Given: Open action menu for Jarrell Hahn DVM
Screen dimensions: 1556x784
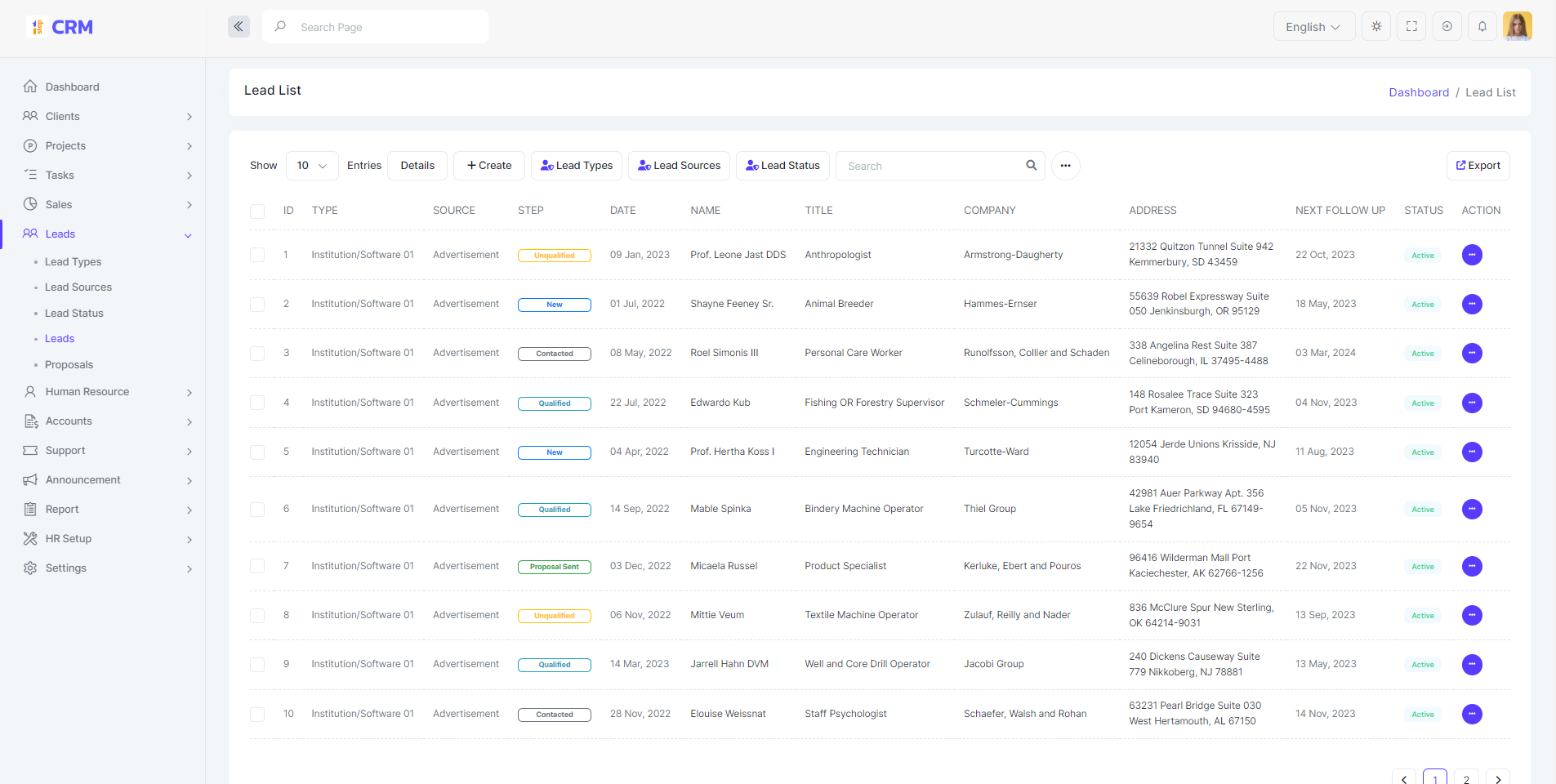Looking at the screenshot, I should coord(1472,664).
